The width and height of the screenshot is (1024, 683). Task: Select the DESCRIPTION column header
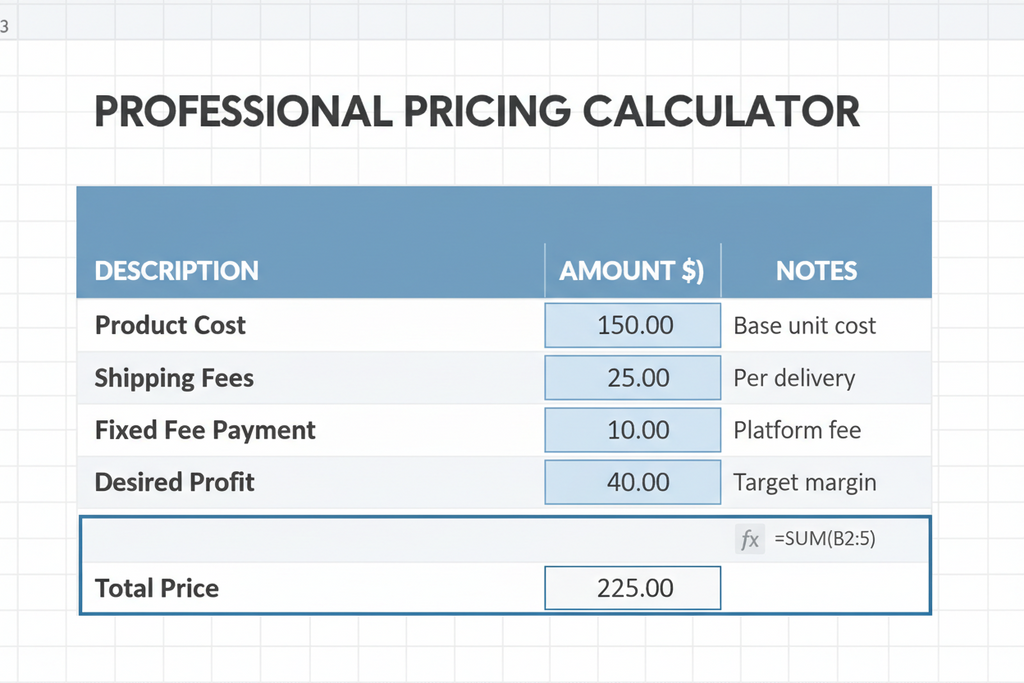176,270
